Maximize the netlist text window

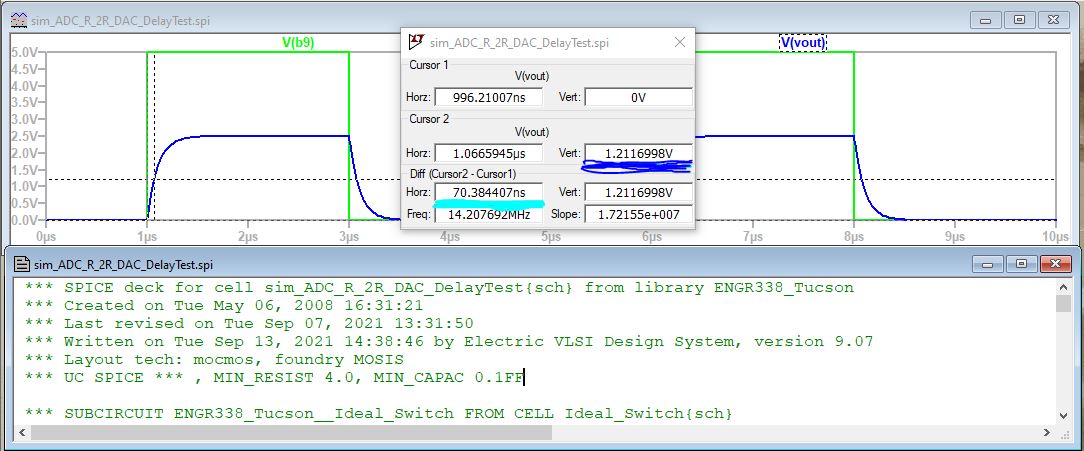1020,264
